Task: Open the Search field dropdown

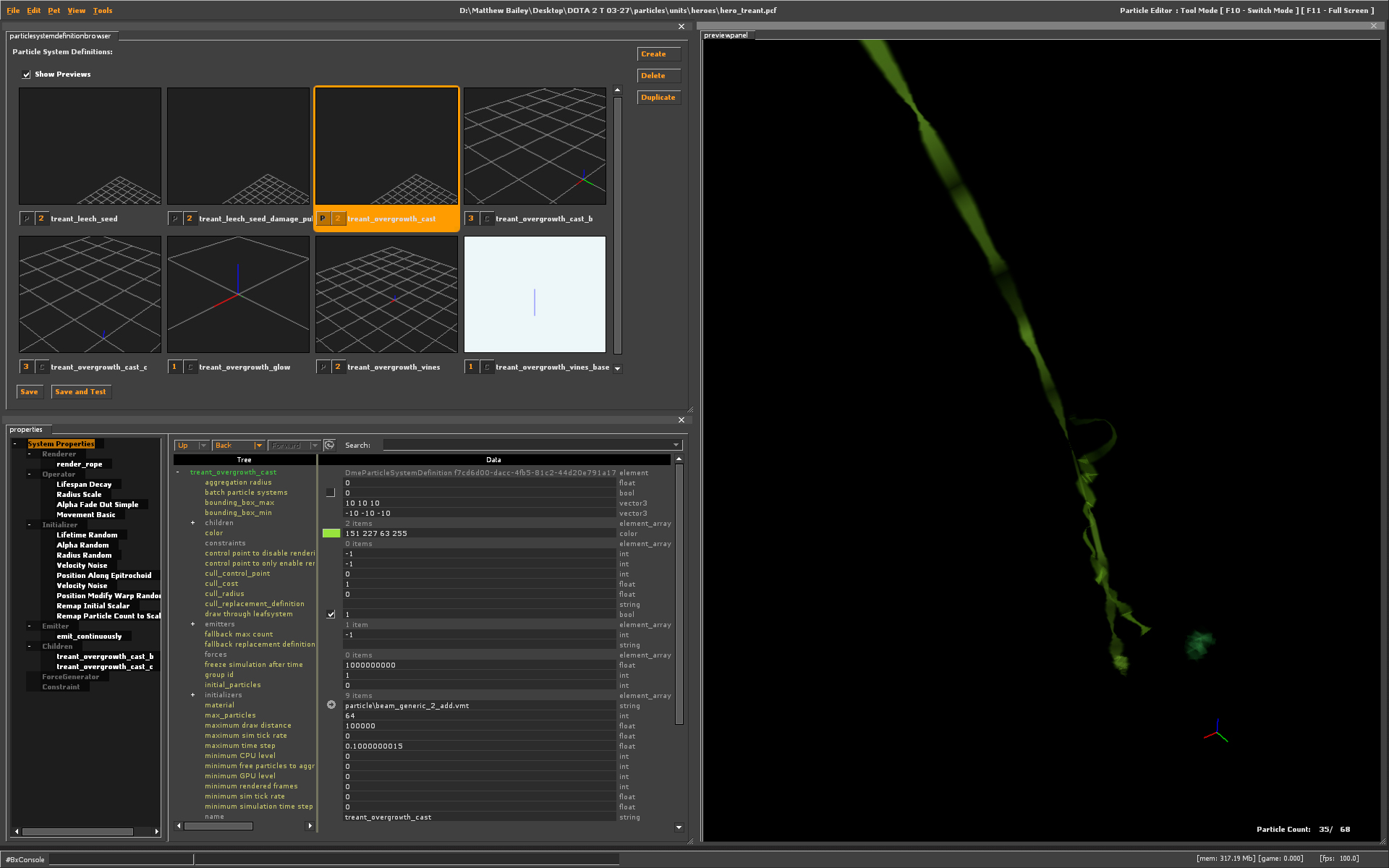Action: click(676, 446)
